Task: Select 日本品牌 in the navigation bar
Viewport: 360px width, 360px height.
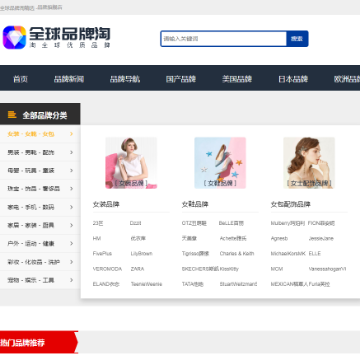Action: pos(293,79)
